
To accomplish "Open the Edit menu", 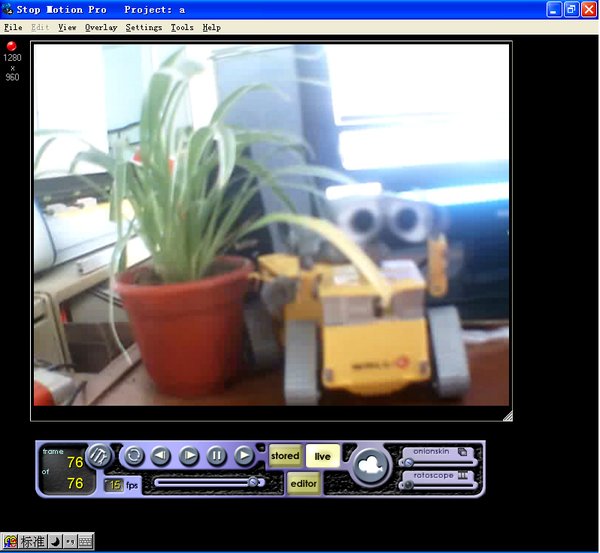I will tap(40, 28).
